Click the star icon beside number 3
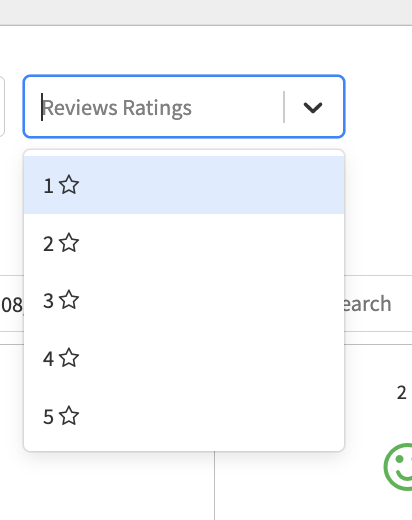412x520 pixels. point(69,300)
